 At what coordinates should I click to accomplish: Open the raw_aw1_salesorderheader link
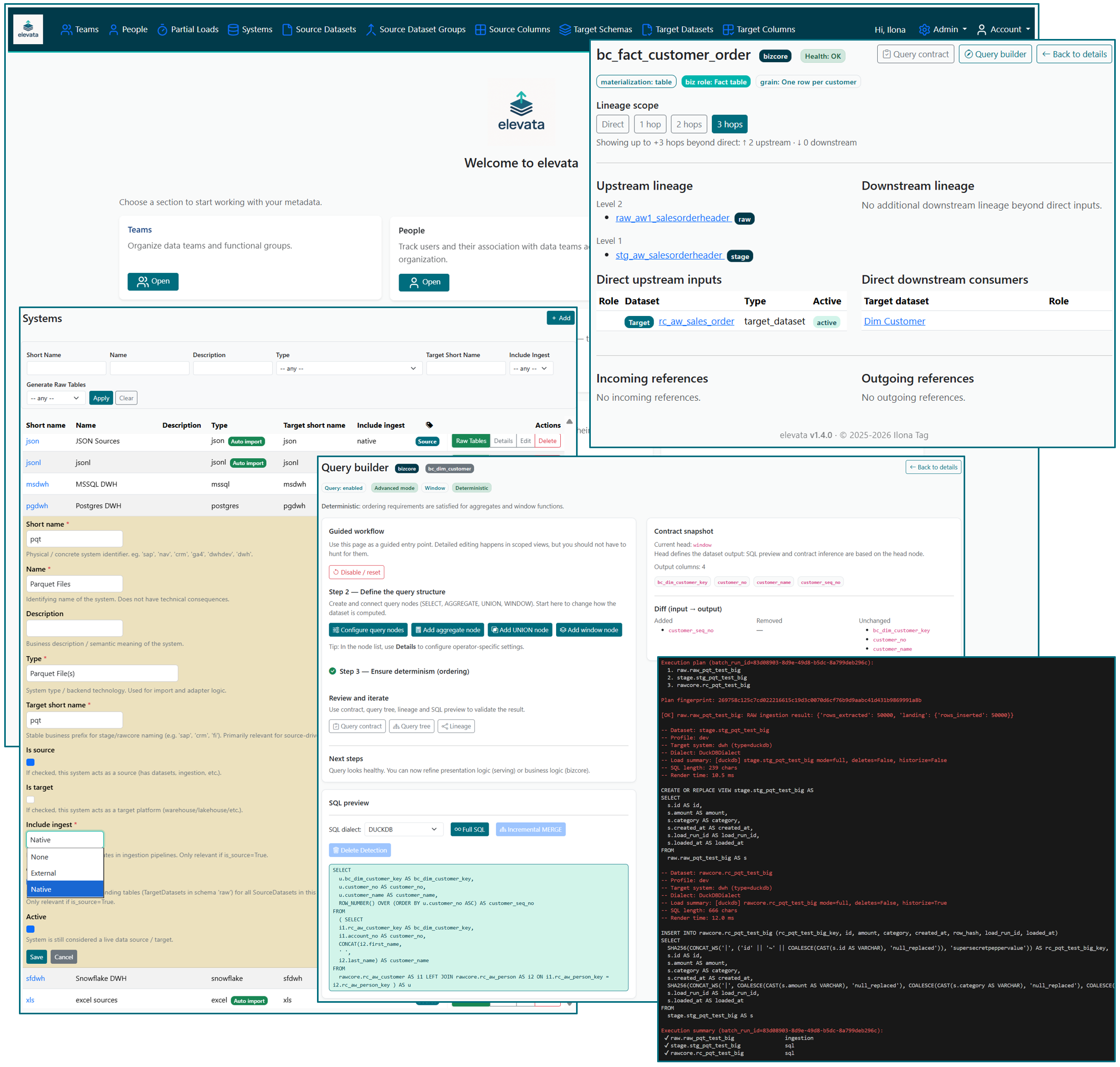pyautogui.click(x=672, y=218)
